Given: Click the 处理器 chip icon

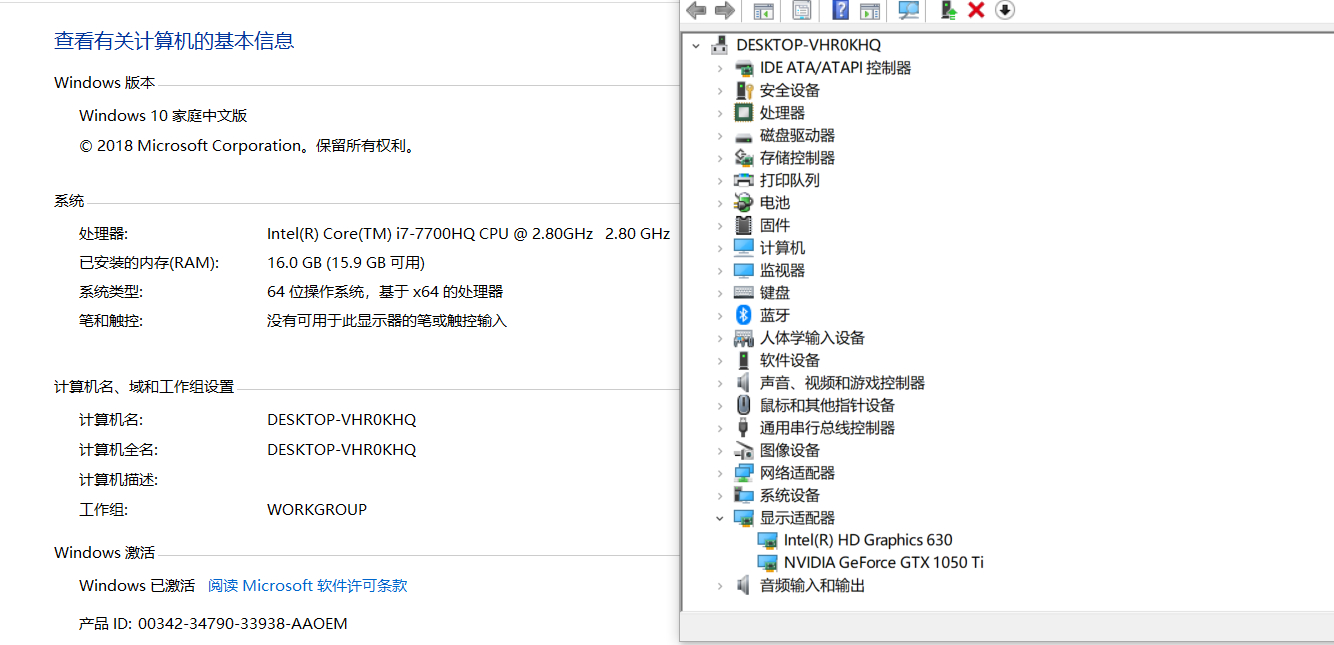Looking at the screenshot, I should click(743, 113).
